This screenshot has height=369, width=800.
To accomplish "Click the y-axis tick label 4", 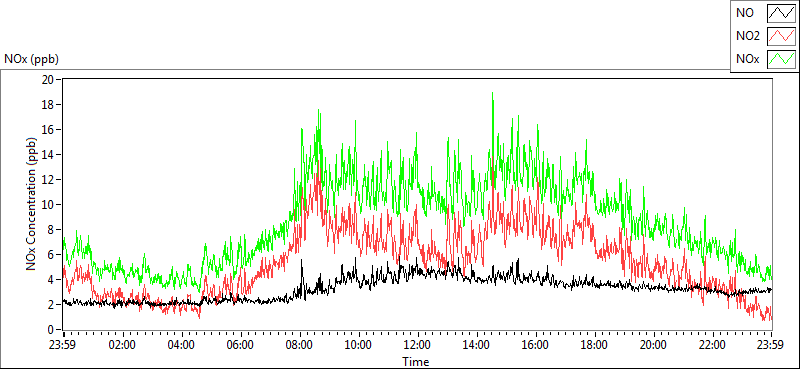I will (x=51, y=280).
